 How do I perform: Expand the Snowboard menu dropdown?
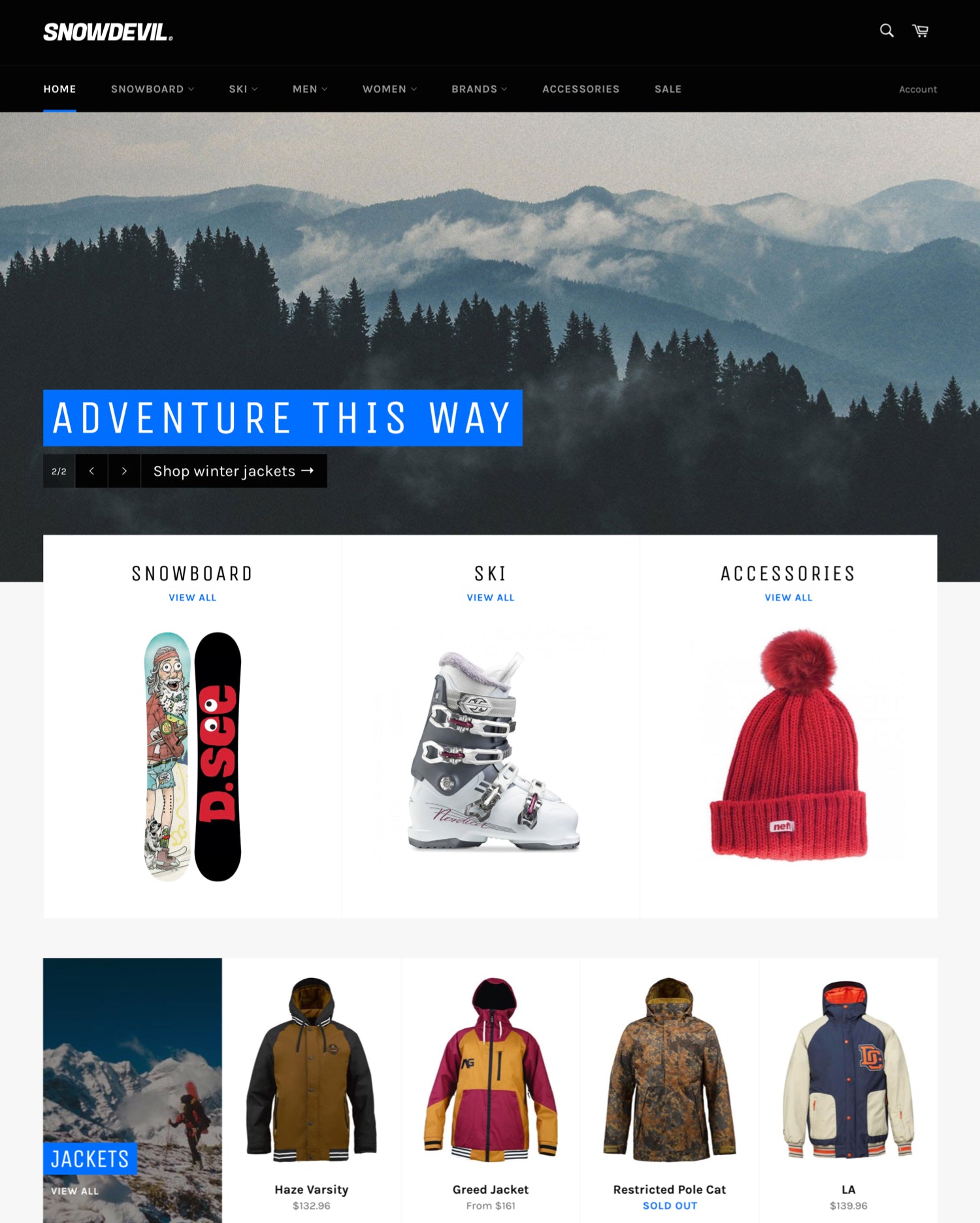pyautogui.click(x=152, y=89)
